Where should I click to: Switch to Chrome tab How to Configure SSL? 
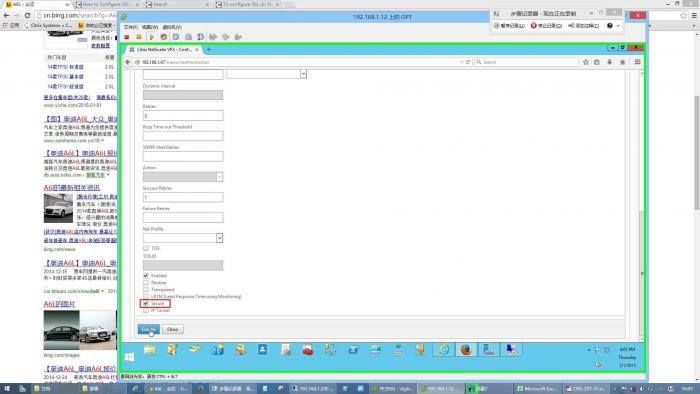click(x=107, y=4)
